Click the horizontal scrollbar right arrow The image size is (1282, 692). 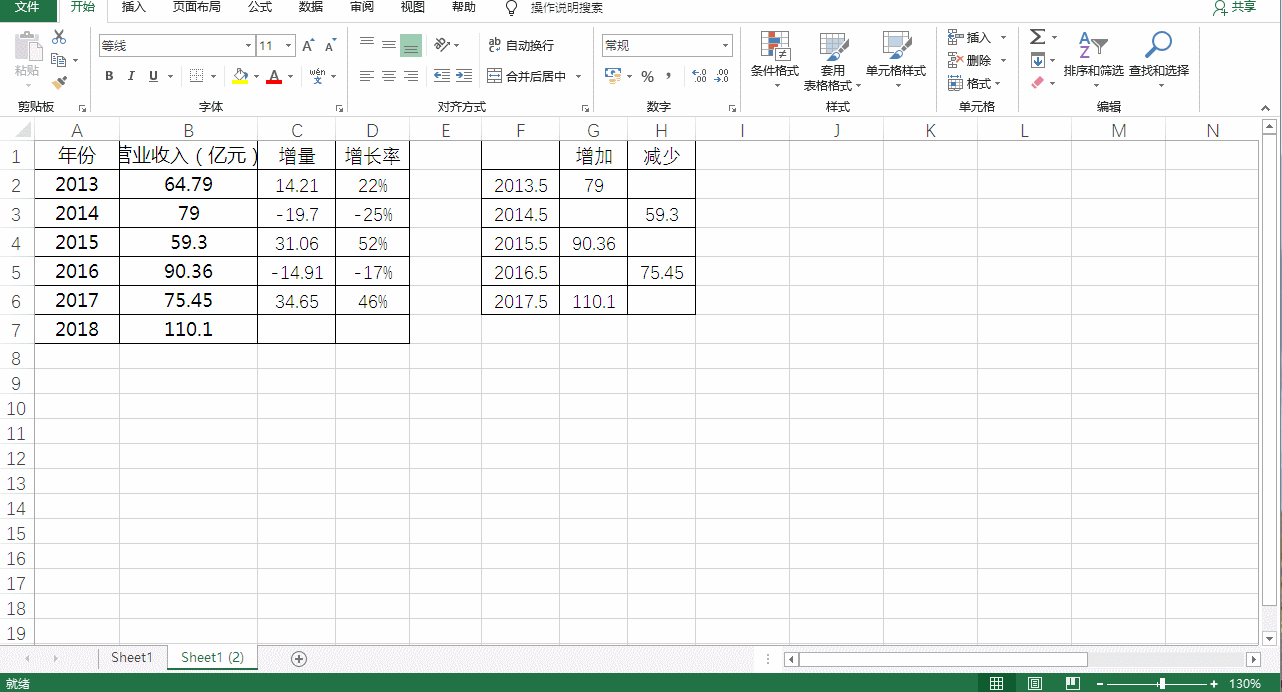[1254, 659]
